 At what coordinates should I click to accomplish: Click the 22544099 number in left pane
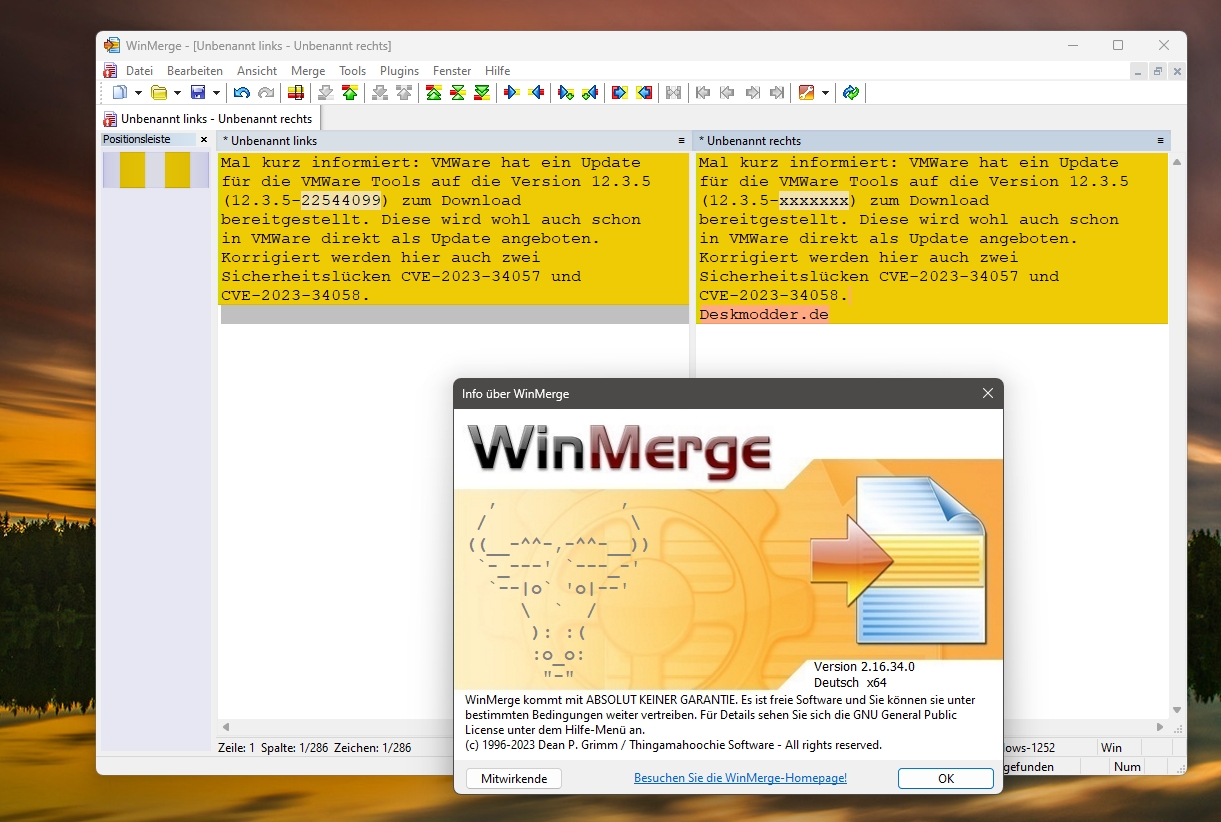[x=341, y=200]
